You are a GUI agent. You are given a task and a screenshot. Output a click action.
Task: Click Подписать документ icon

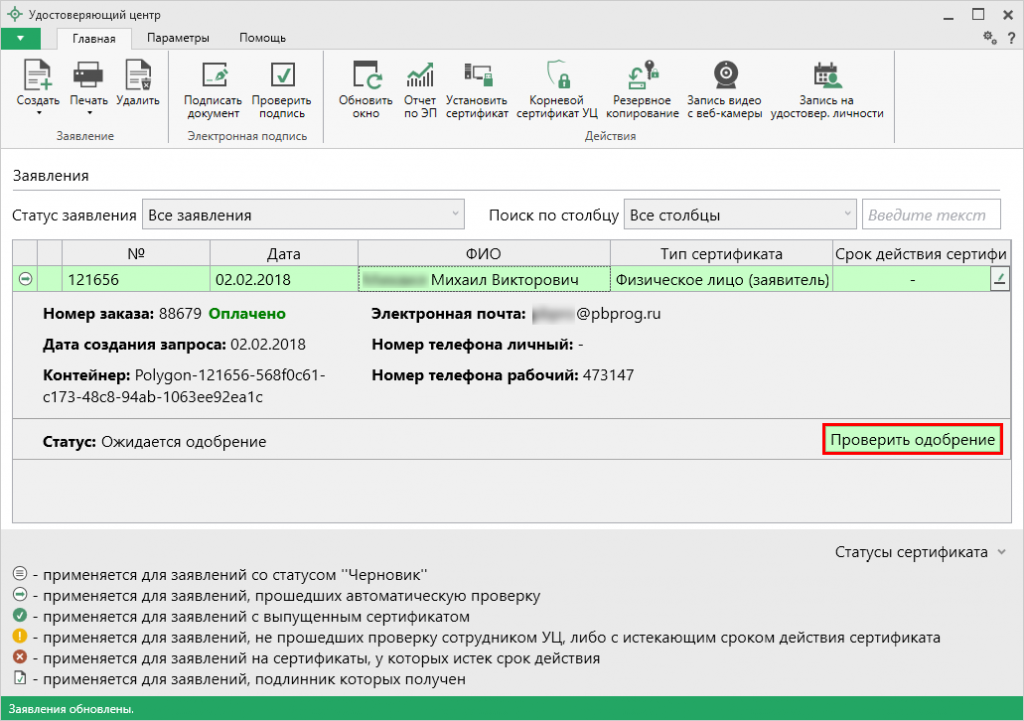[x=213, y=77]
